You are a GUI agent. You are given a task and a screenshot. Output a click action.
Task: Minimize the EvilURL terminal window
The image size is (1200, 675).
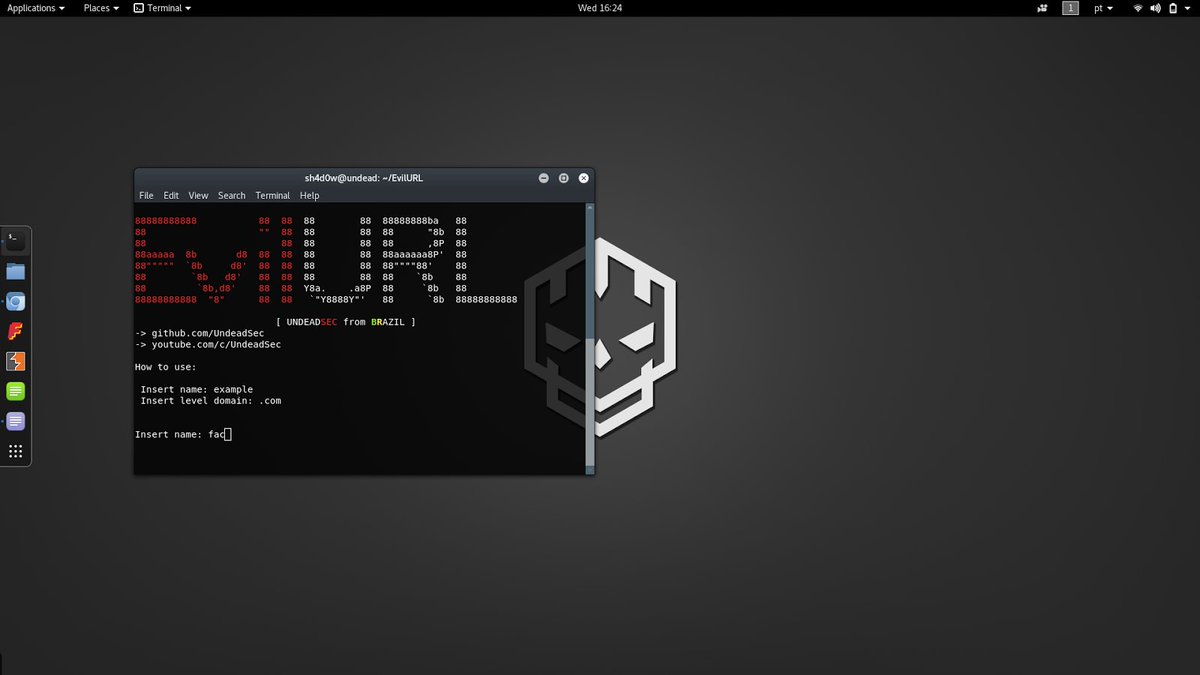[x=544, y=178]
